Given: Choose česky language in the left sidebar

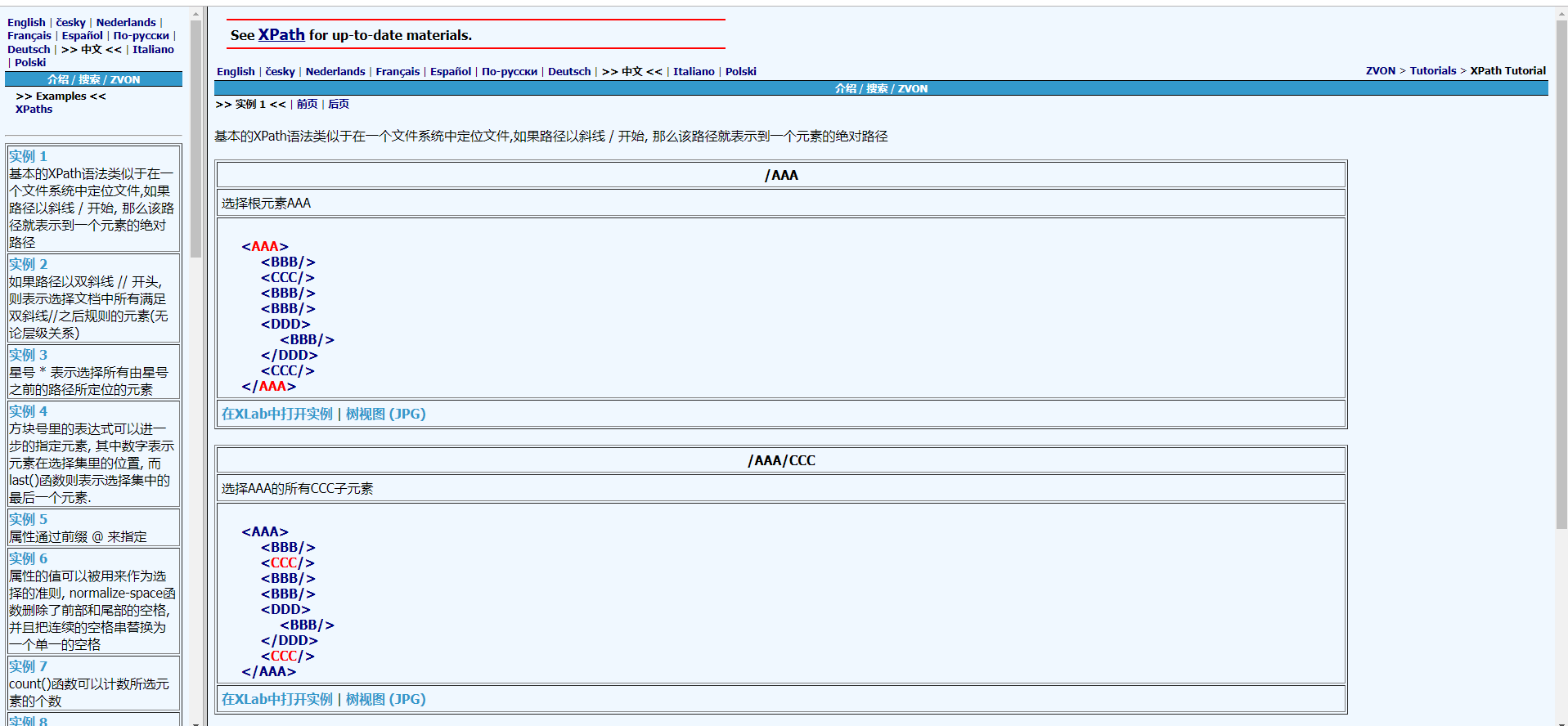Looking at the screenshot, I should click(70, 22).
